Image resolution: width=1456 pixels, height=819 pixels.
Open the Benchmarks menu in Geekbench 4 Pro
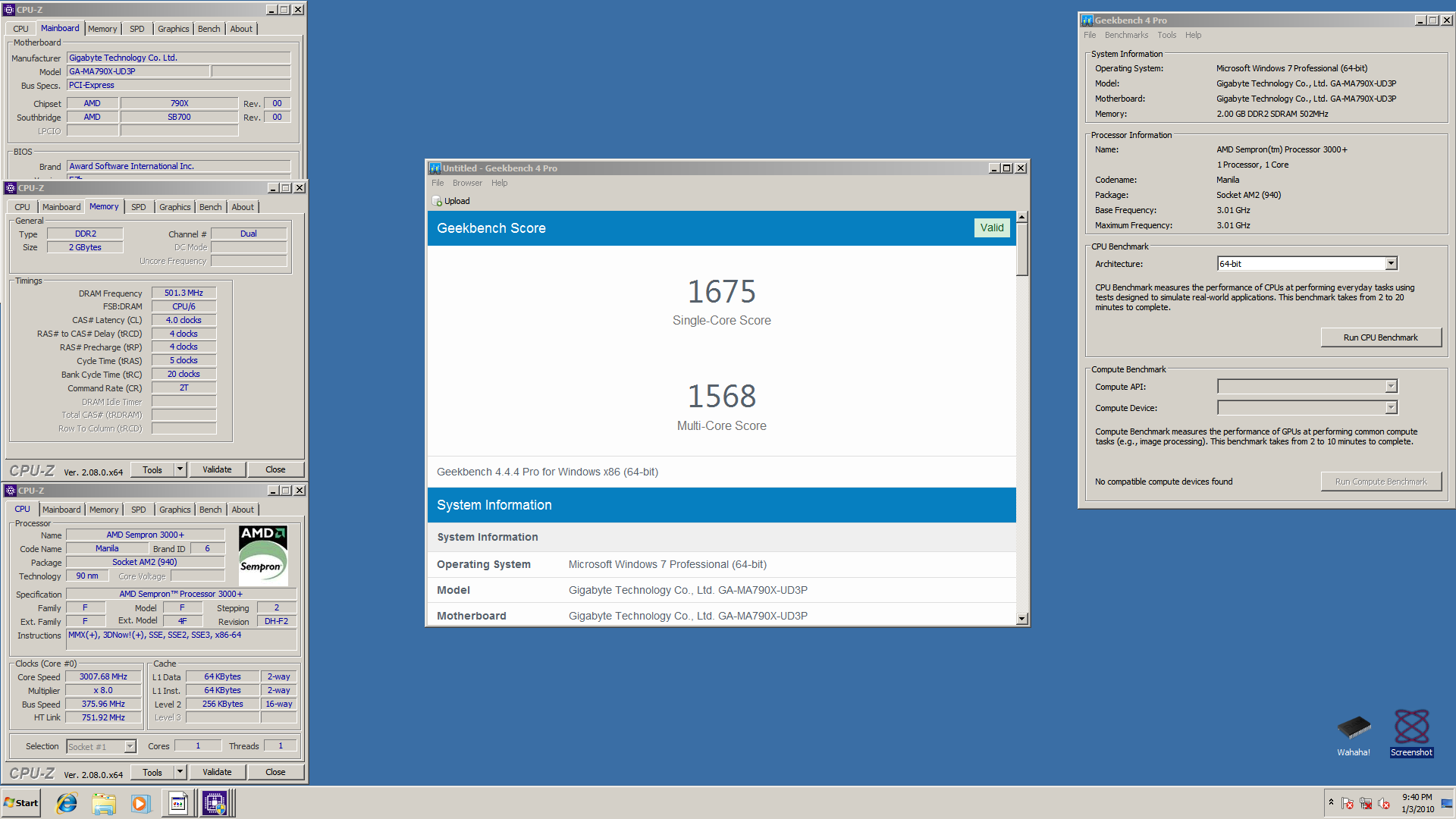pyautogui.click(x=1126, y=35)
